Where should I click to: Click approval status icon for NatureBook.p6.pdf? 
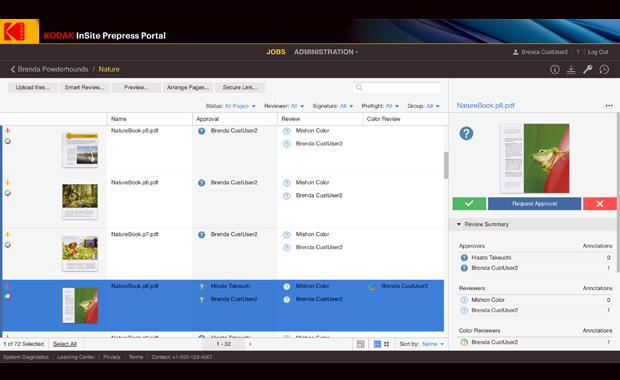(x=202, y=183)
